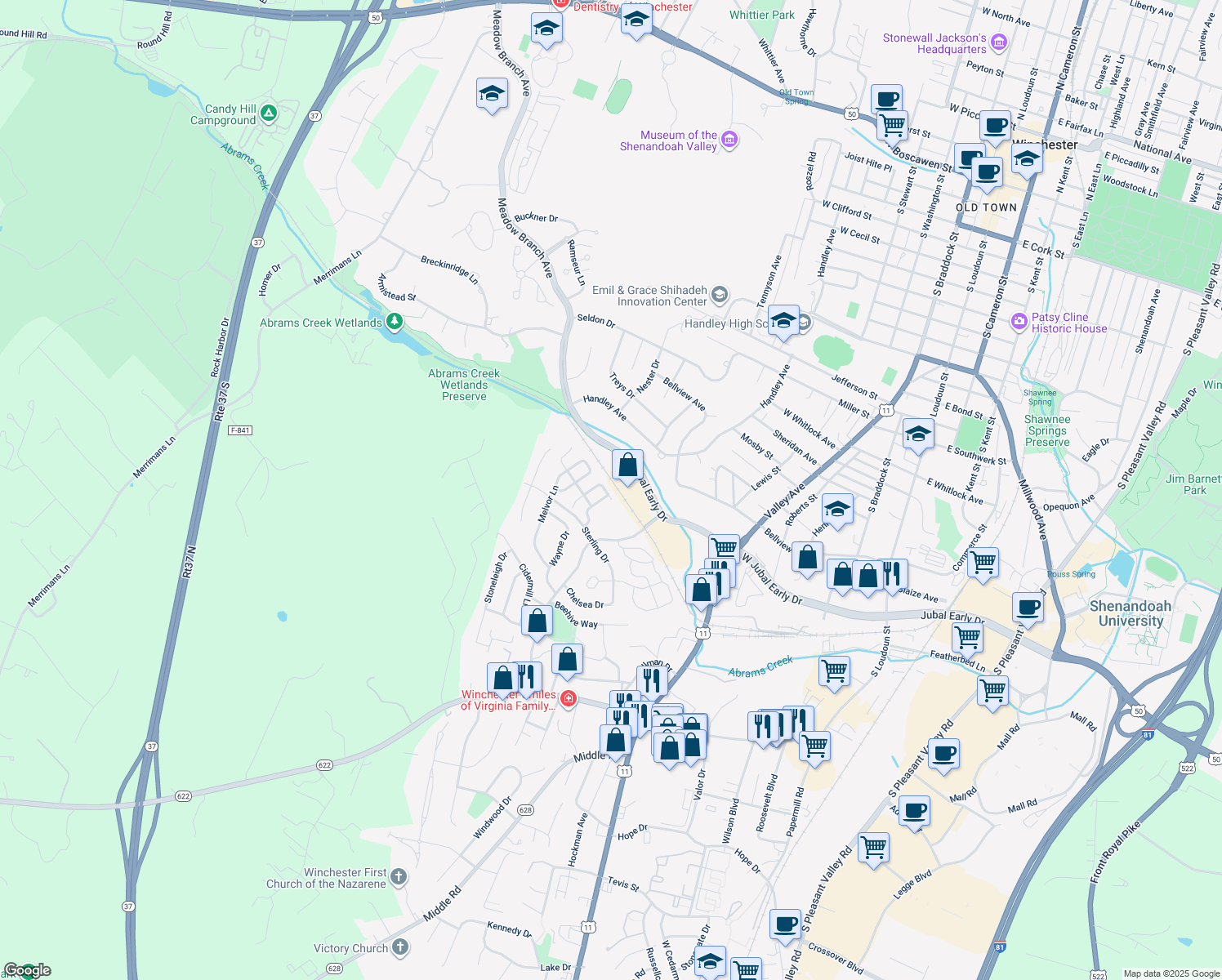Select the Whittier Park label

[x=762, y=15]
